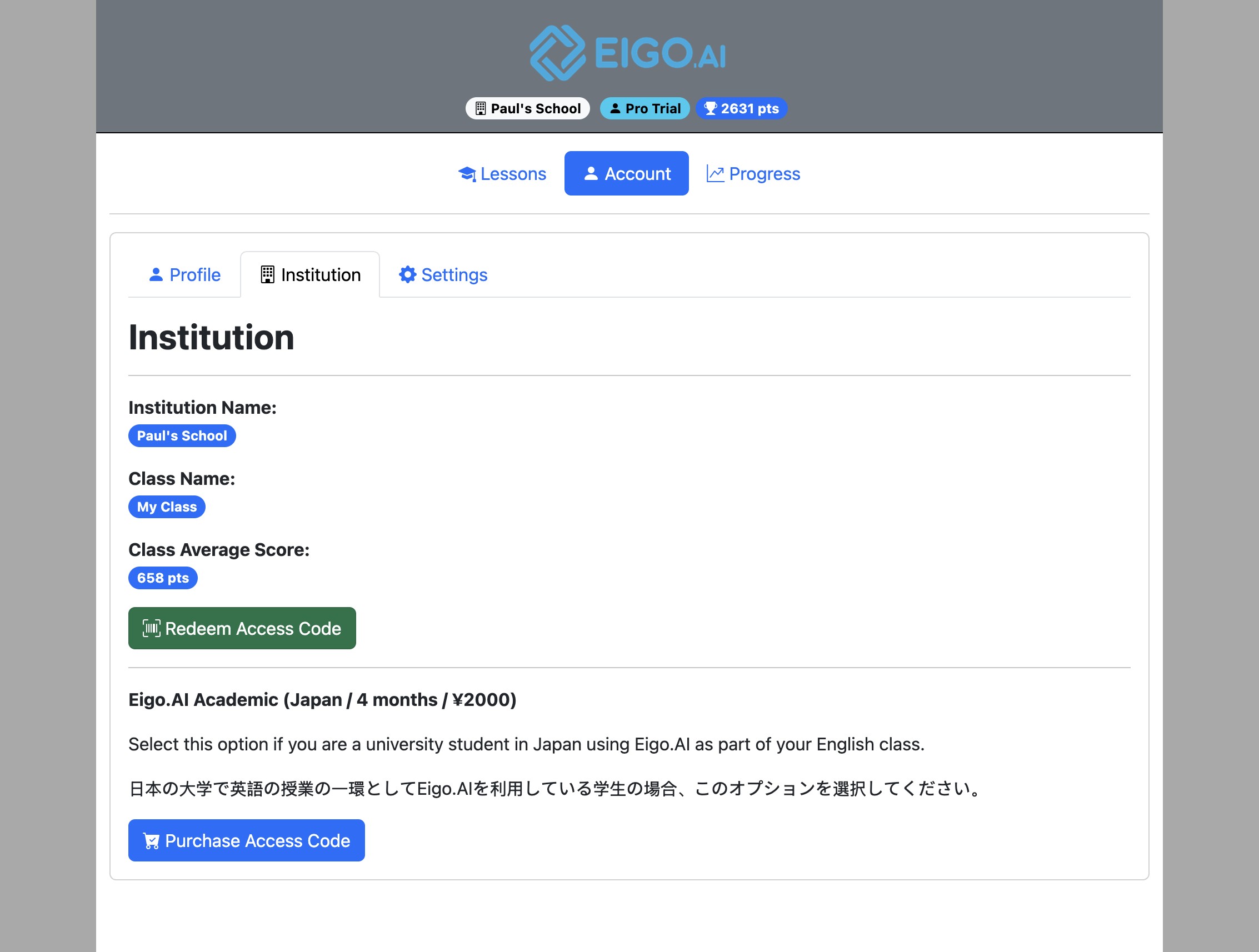Screen dimensions: 1259x952
Task: Click the Paul's School institution name badge
Action: (x=182, y=436)
